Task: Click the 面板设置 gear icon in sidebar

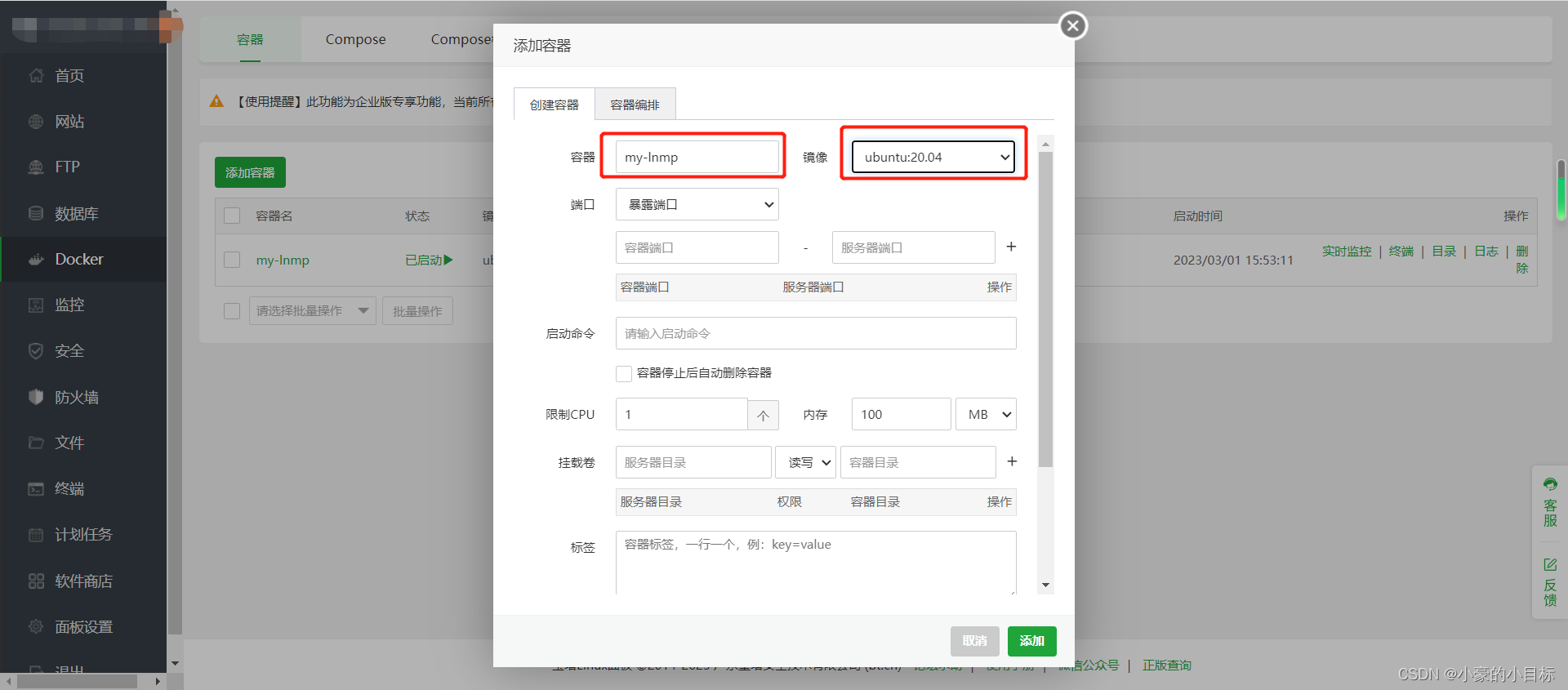Action: point(36,627)
